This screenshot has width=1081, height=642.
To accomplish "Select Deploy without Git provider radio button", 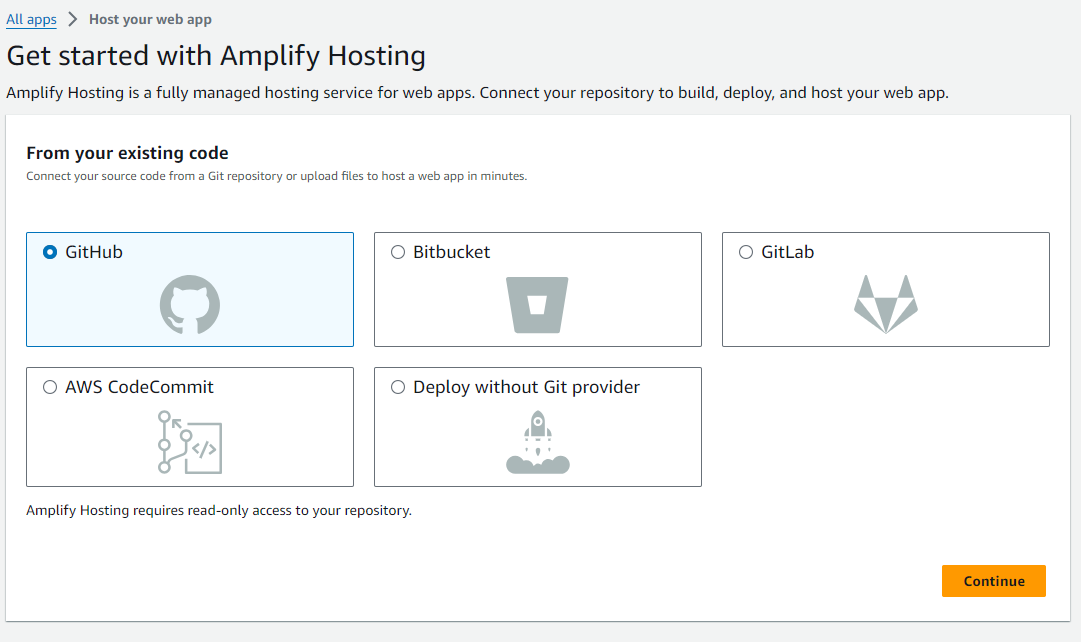I will tap(398, 387).
